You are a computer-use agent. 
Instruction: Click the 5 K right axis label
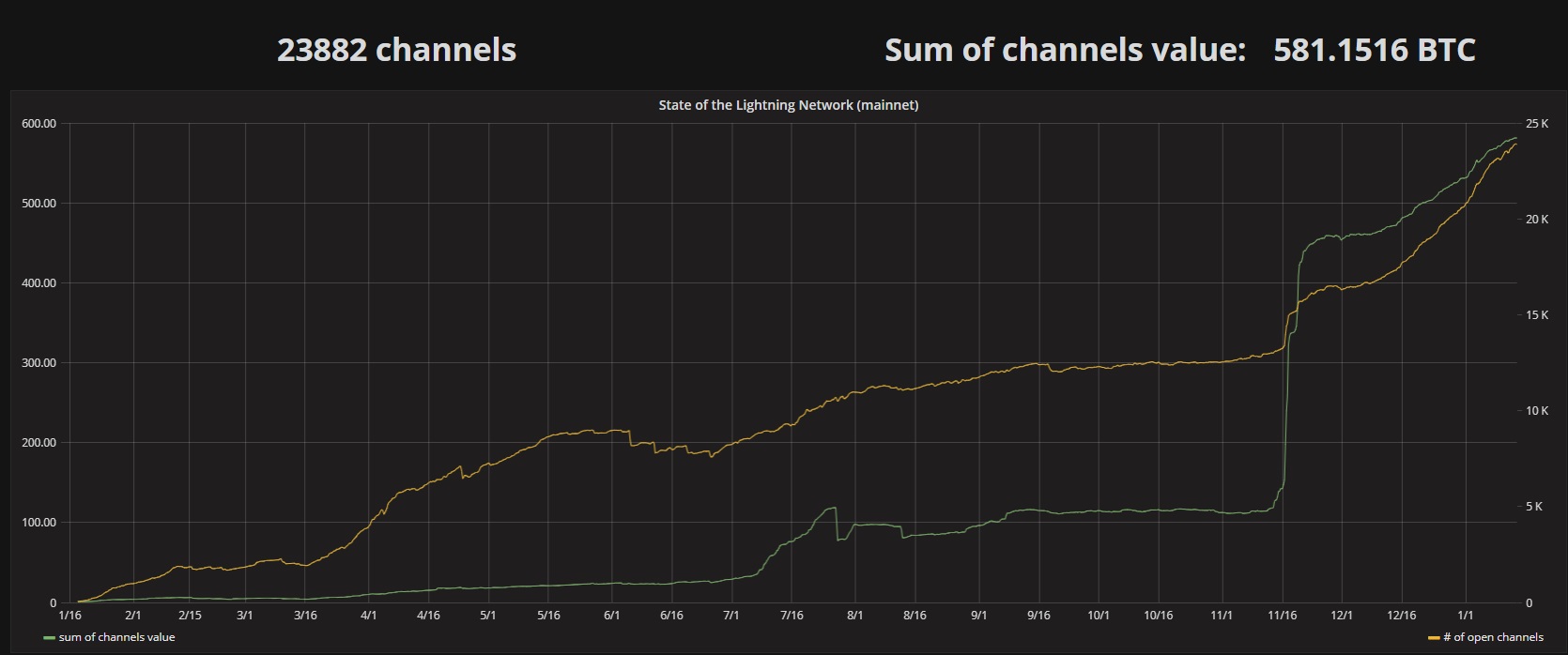(x=1534, y=507)
